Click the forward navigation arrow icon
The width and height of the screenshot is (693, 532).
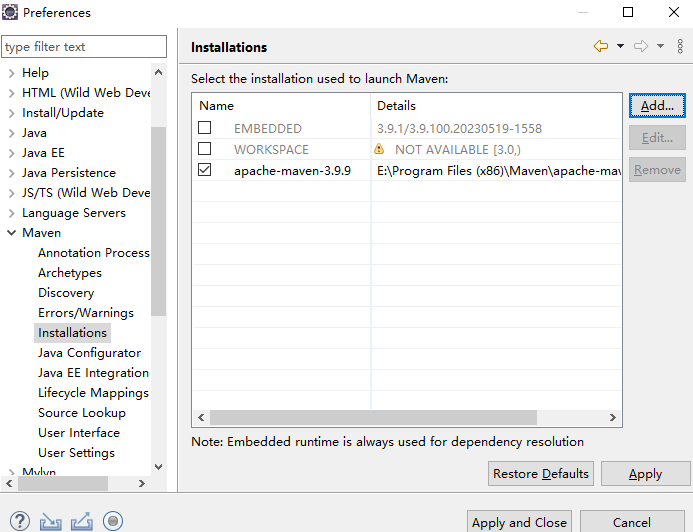click(x=641, y=46)
